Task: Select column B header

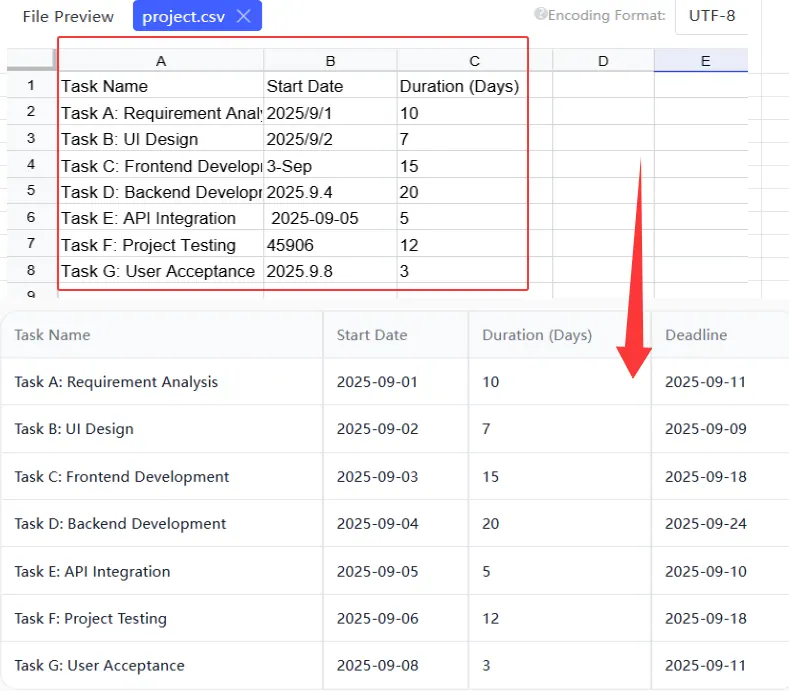Action: [x=330, y=61]
